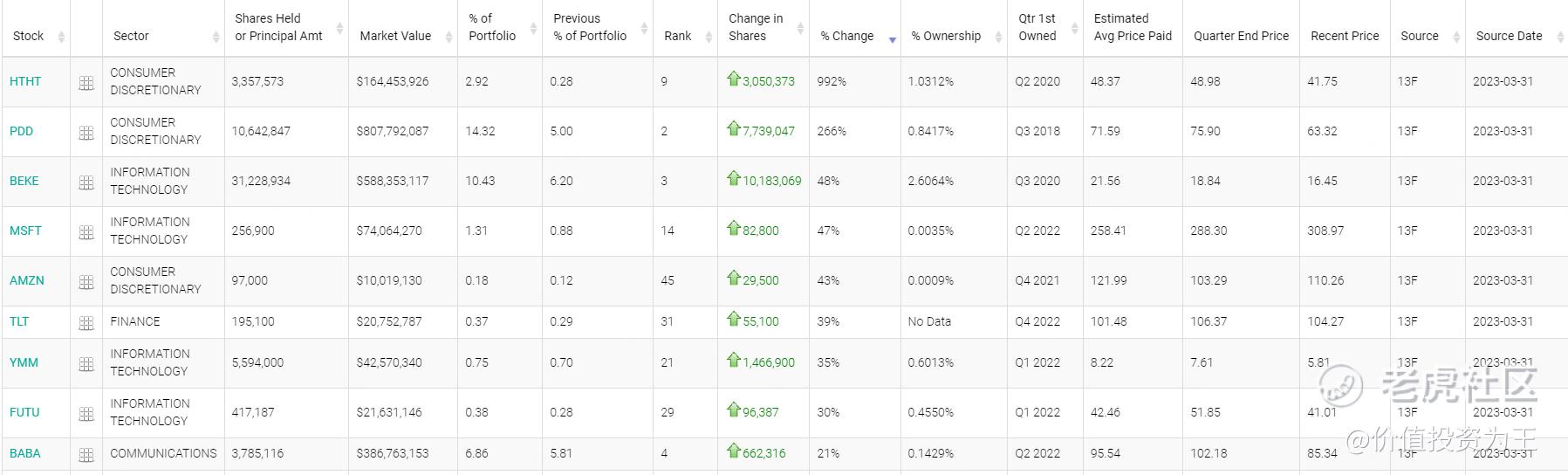
Task: Select the Change in Shares header
Action: (756, 27)
